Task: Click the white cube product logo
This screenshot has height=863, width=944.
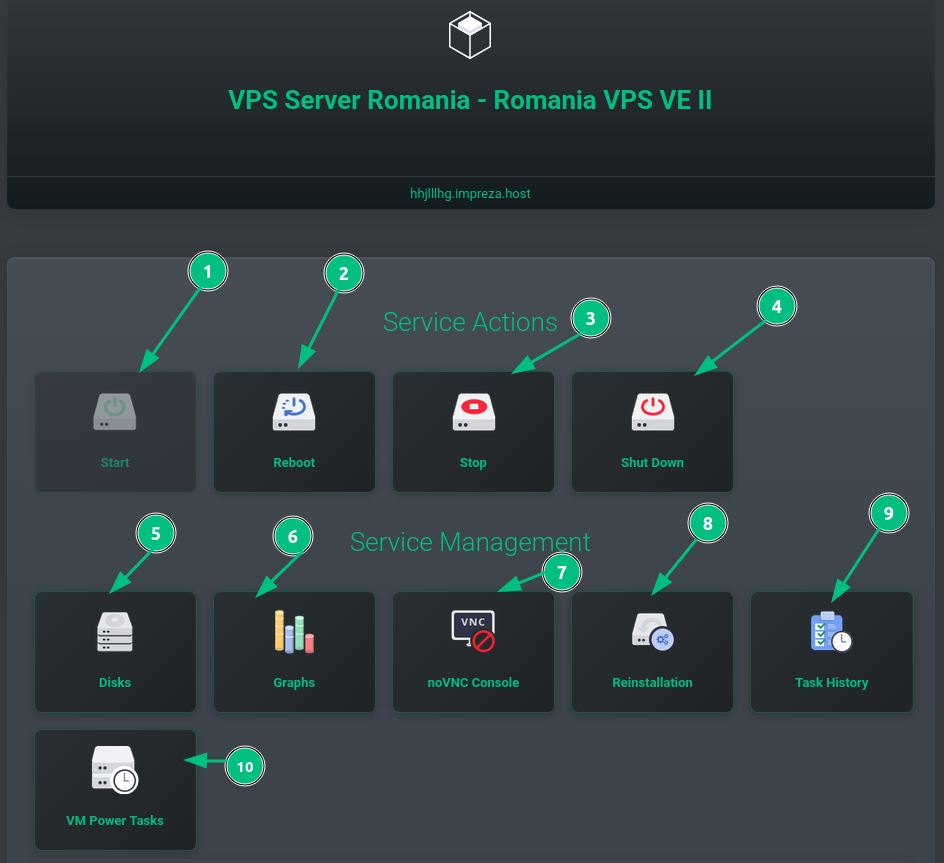Action: [470, 35]
